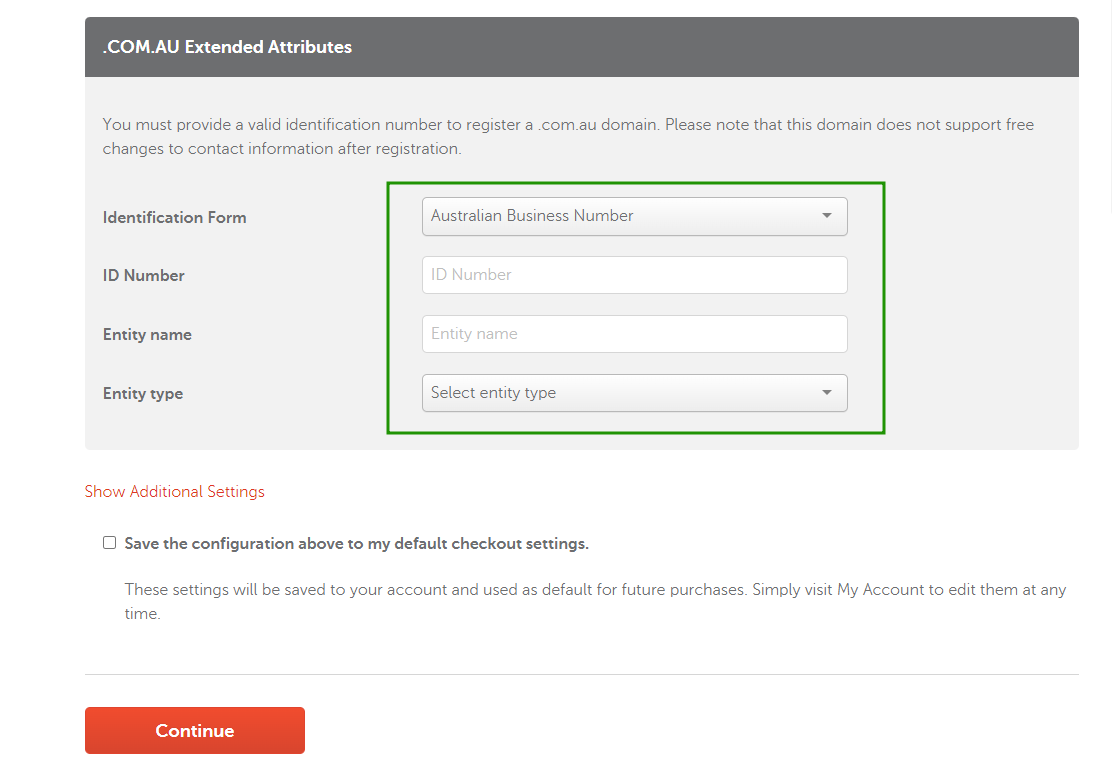Open Show Additional Settings link
Viewport: 1112px width, 769px height.
coord(174,492)
